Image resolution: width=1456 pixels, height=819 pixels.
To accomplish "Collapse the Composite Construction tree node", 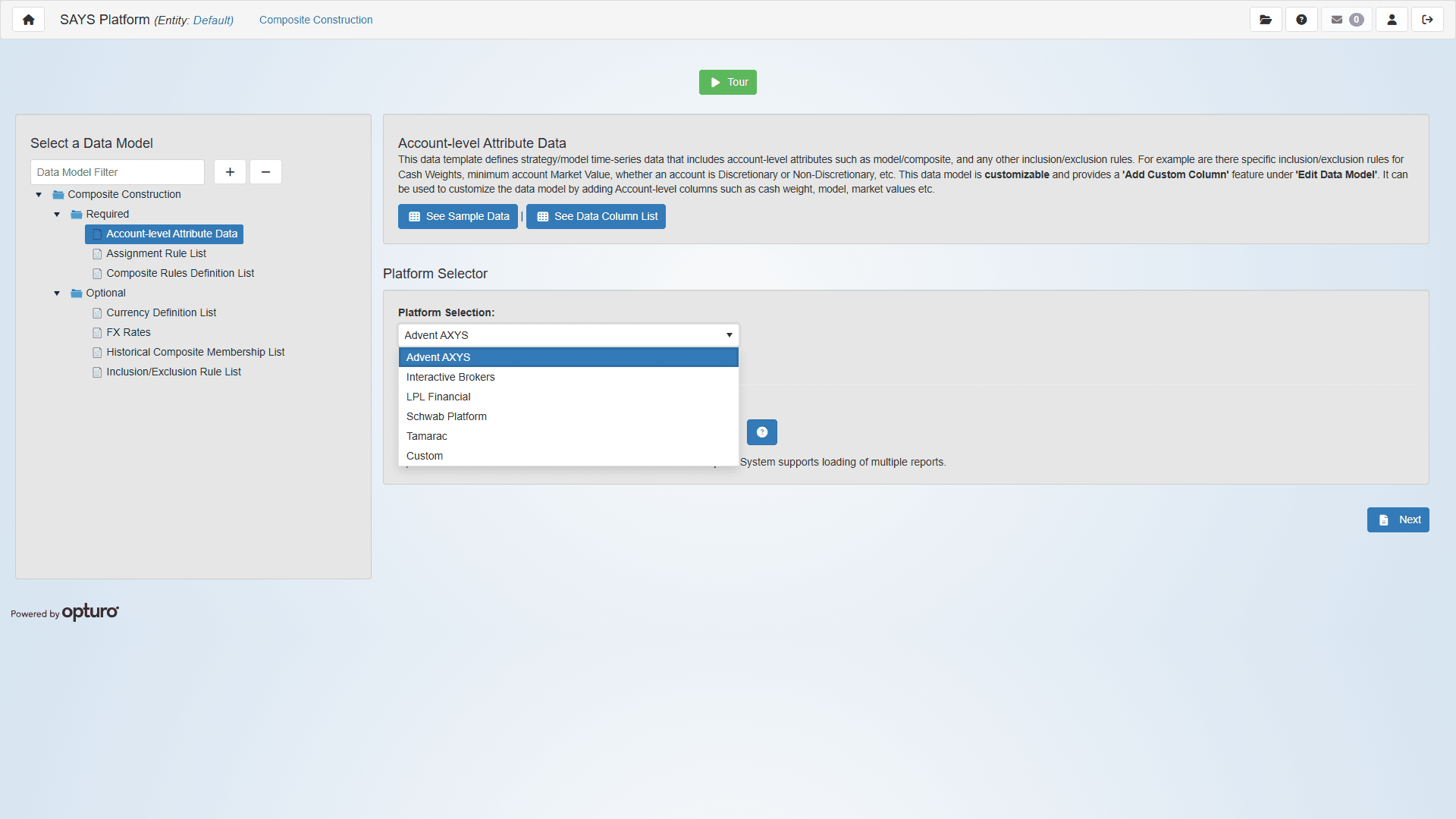I will coord(39,195).
